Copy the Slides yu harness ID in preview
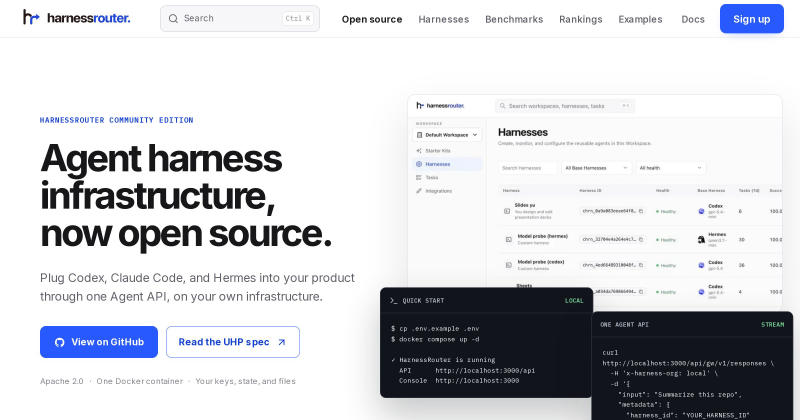 pyautogui.click(x=641, y=211)
